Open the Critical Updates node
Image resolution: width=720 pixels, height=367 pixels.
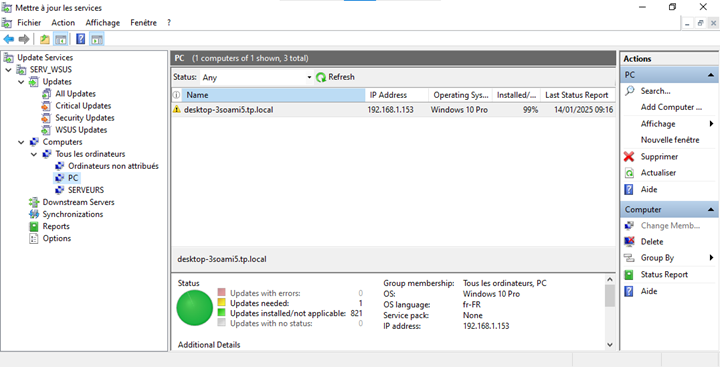point(83,106)
